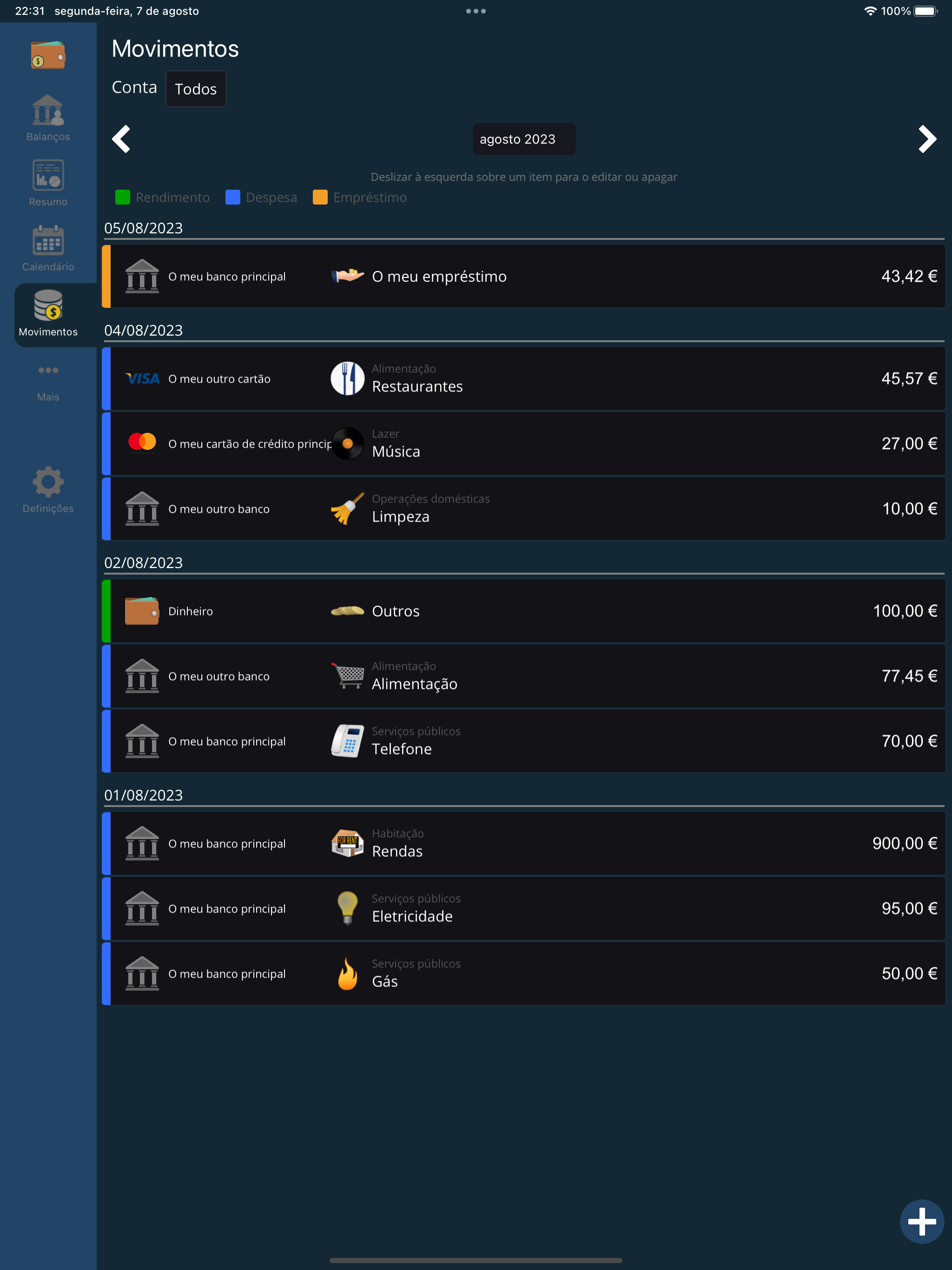
Task: Click the Eletricidade light bulb icon
Action: 347,908
